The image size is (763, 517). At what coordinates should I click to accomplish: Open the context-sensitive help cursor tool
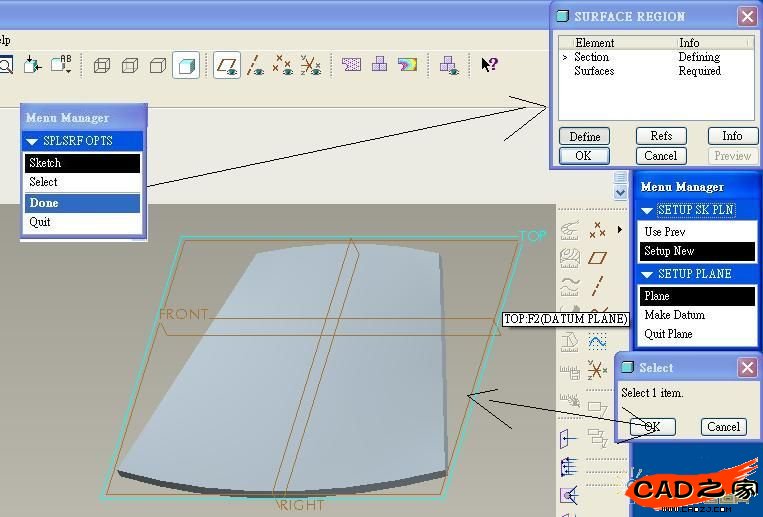(x=489, y=64)
